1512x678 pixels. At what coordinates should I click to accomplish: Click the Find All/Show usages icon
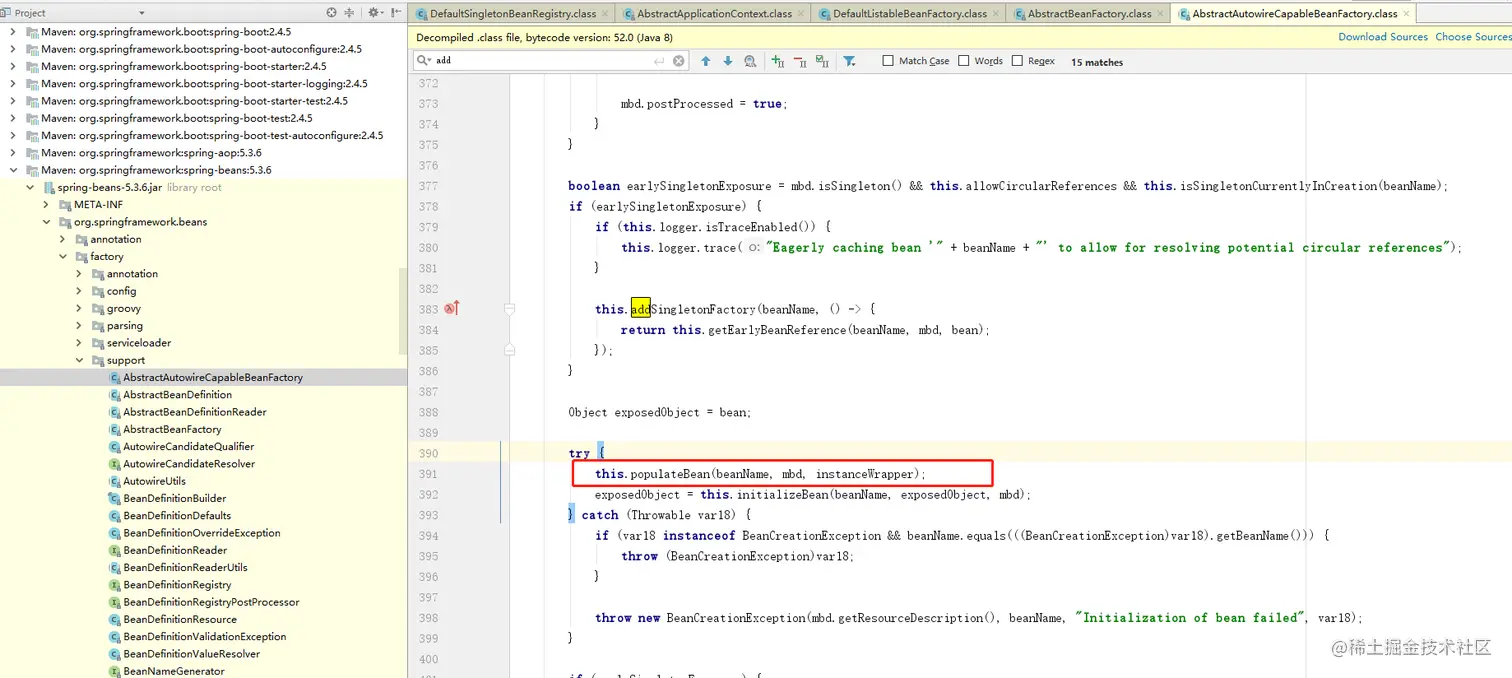tap(750, 61)
